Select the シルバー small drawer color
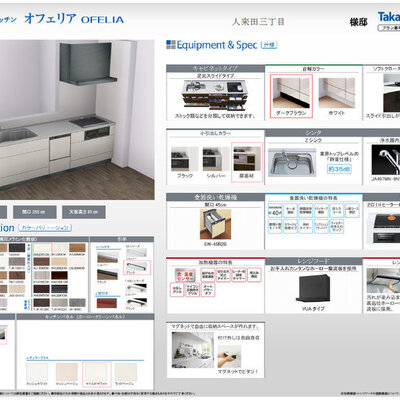The height and width of the screenshot is (400, 400). [216, 162]
